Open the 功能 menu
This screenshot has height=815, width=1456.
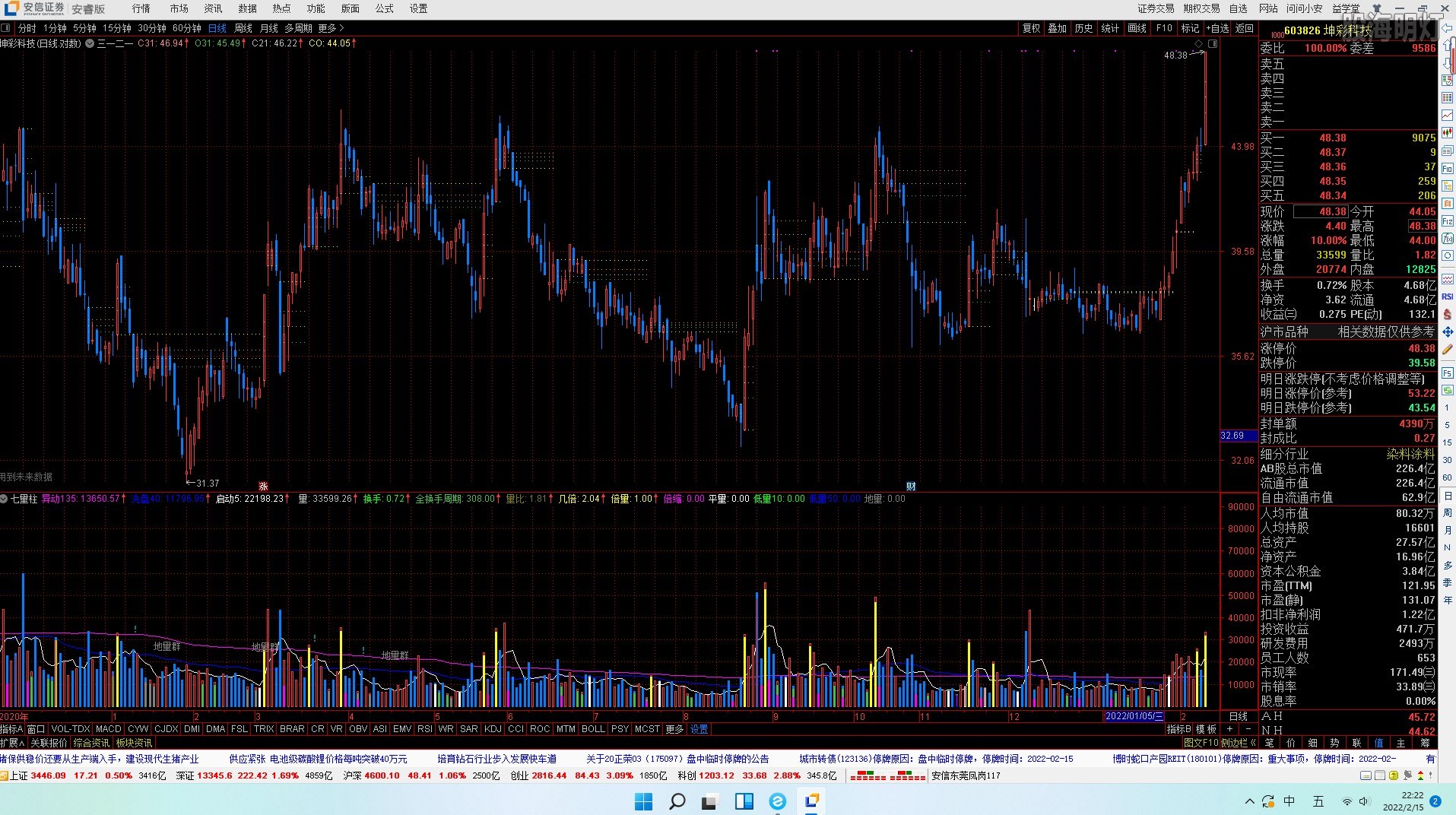[316, 8]
